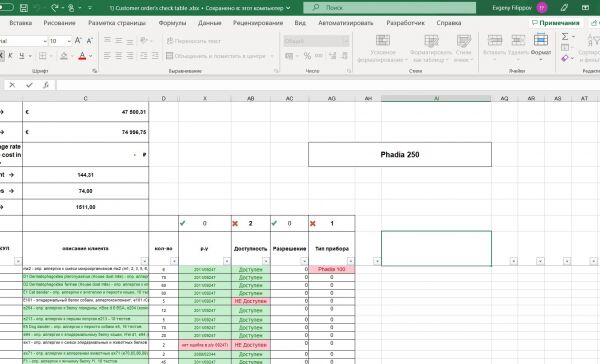Toggle top vertical alignment
The height and width of the screenshot is (364, 600).
tap(107, 41)
